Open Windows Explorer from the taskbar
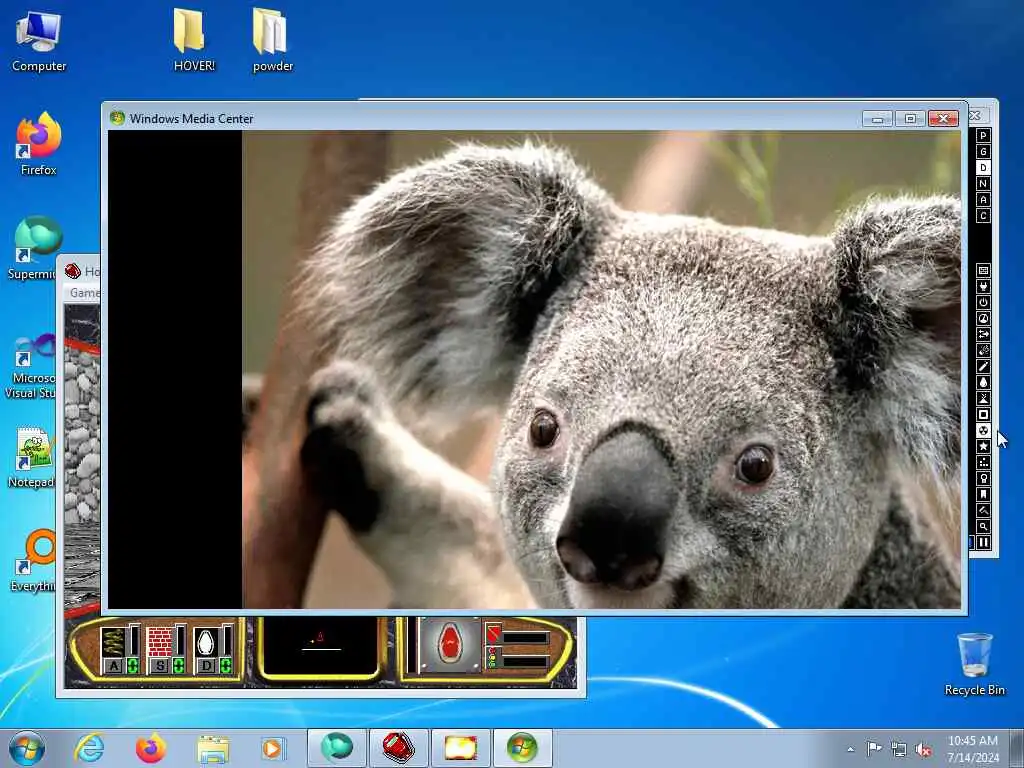Viewport: 1024px width, 768px height. tap(213, 748)
